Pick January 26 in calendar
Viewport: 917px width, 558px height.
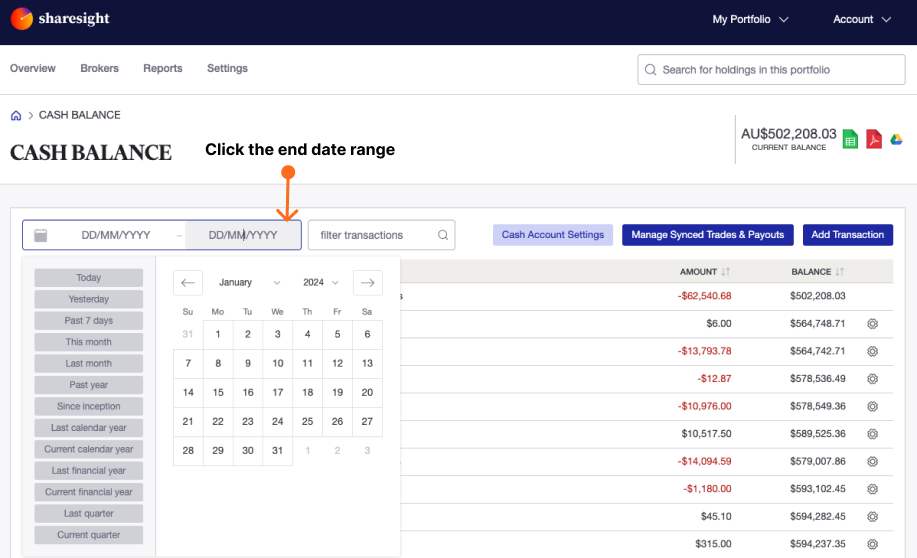tap(337, 422)
